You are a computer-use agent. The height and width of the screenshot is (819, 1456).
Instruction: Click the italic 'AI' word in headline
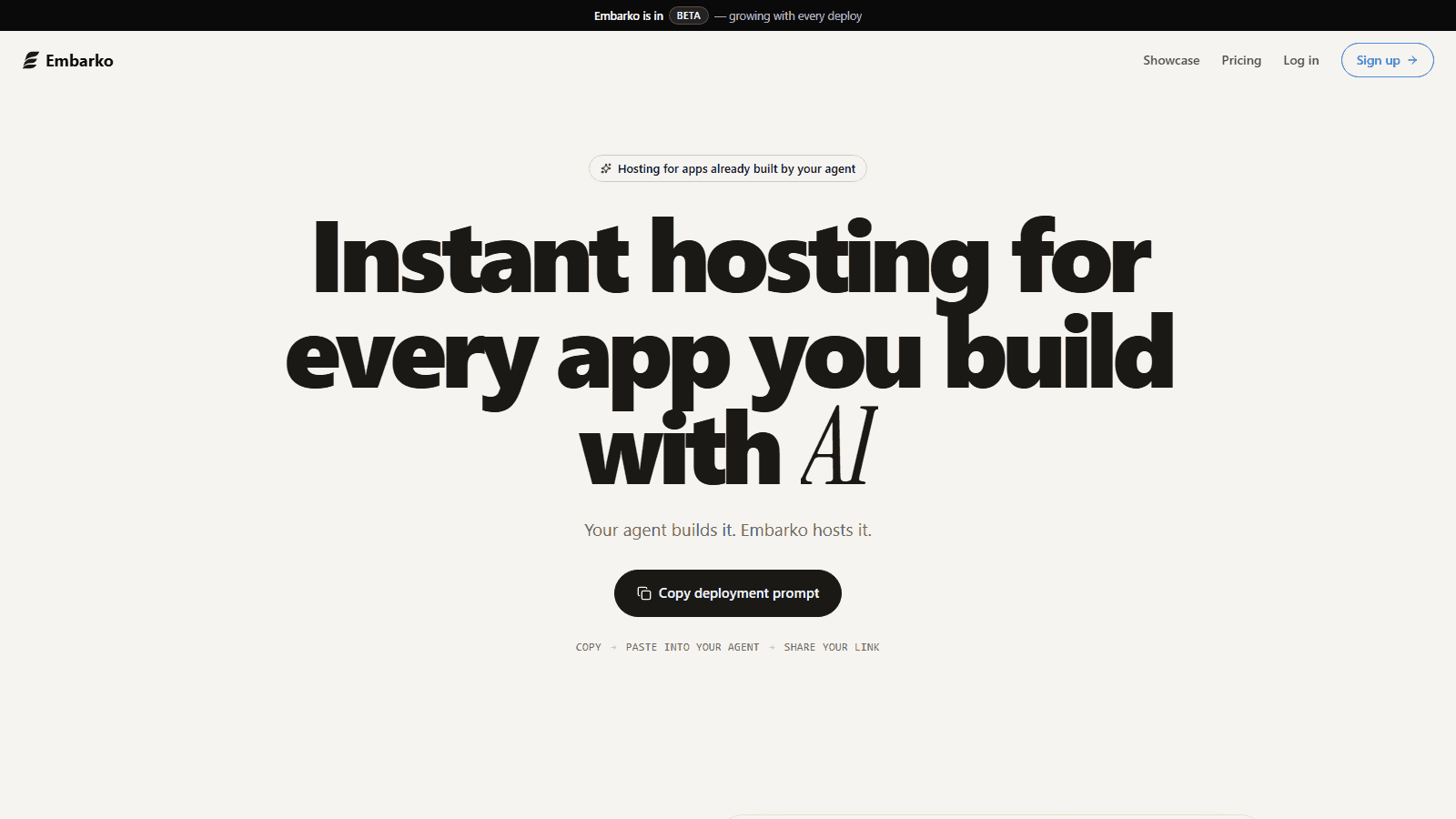(839, 446)
